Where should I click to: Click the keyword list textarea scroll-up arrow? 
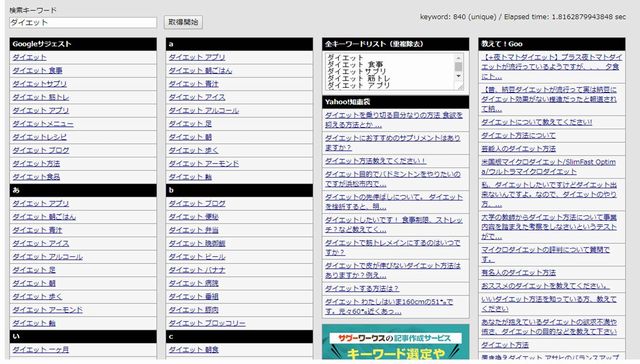coord(458,58)
